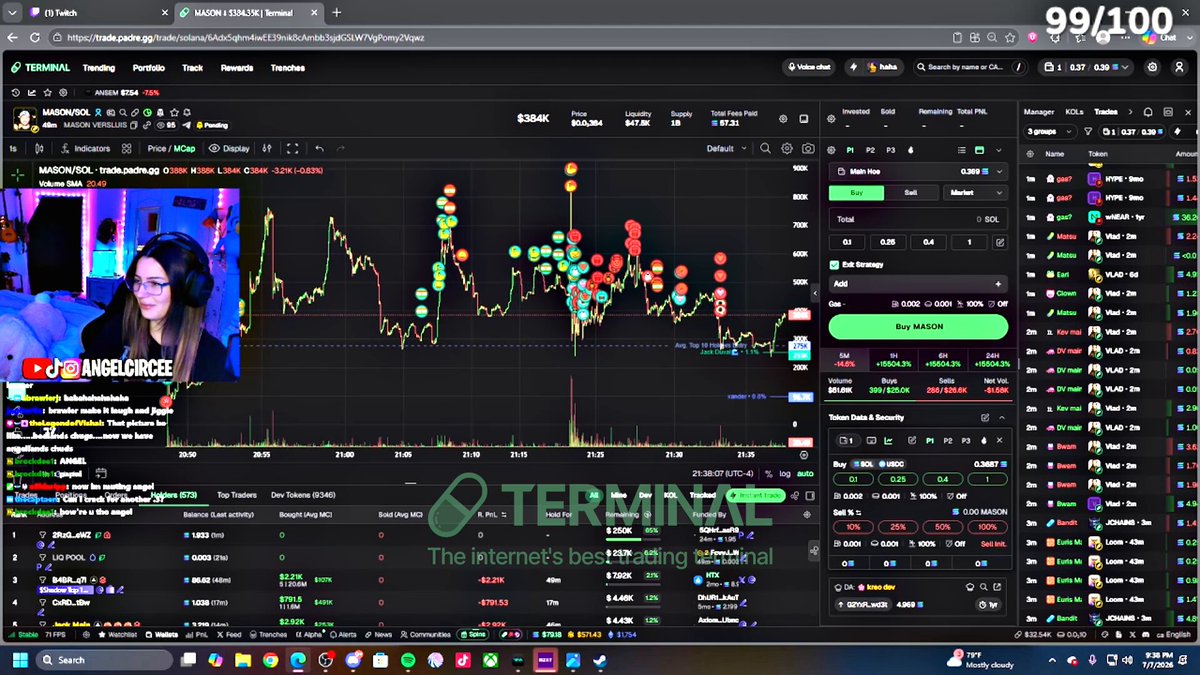Toggle the Exit Strategy checkbox
Image resolution: width=1200 pixels, height=675 pixels.
pyautogui.click(x=834, y=265)
